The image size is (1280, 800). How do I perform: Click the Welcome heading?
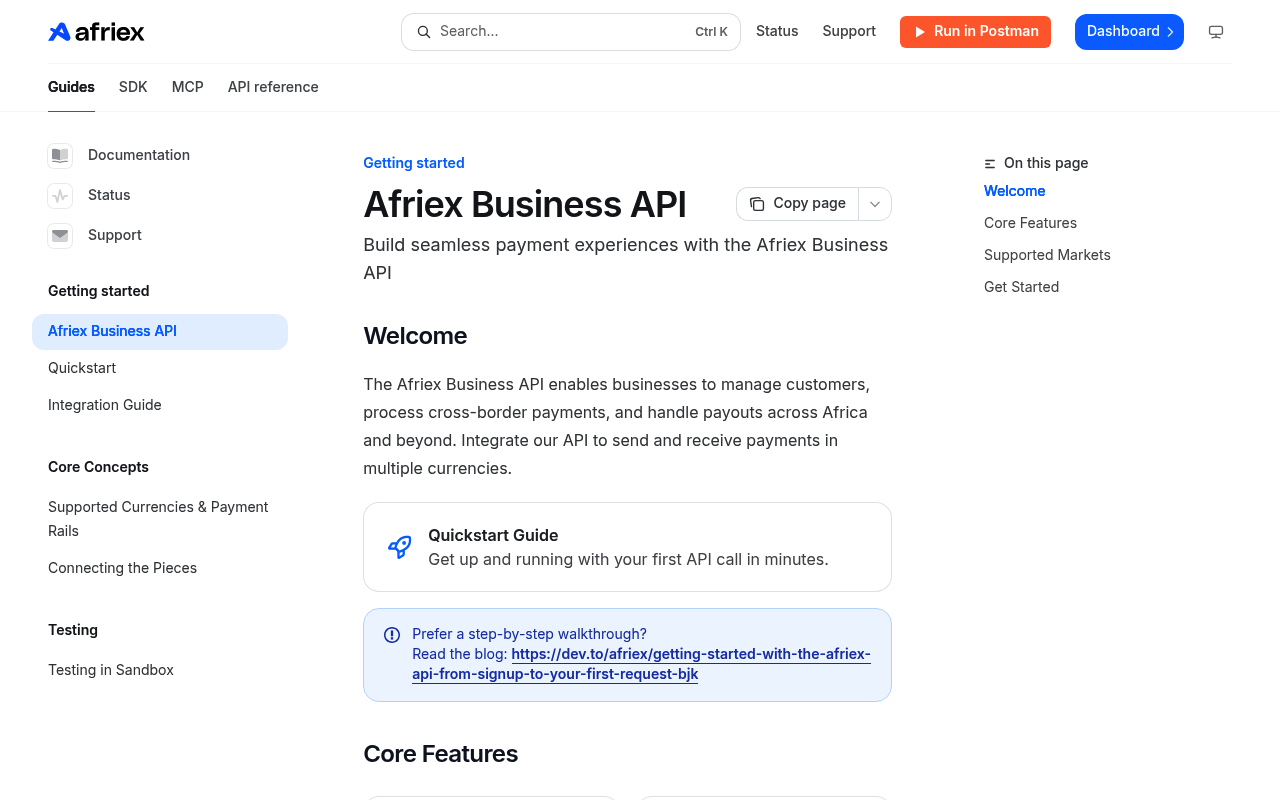pos(415,336)
